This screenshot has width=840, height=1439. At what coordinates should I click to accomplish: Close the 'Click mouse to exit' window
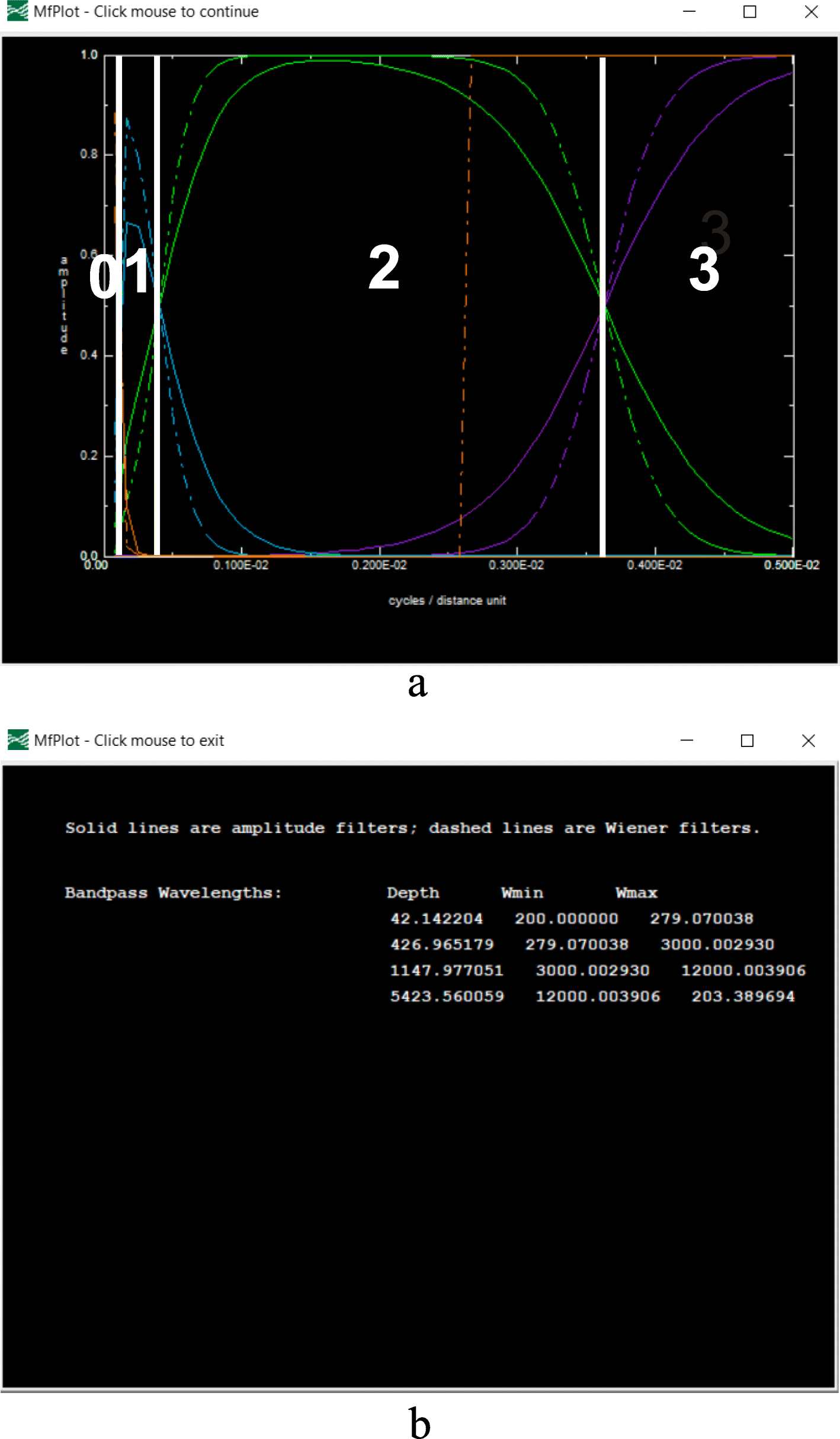808,741
